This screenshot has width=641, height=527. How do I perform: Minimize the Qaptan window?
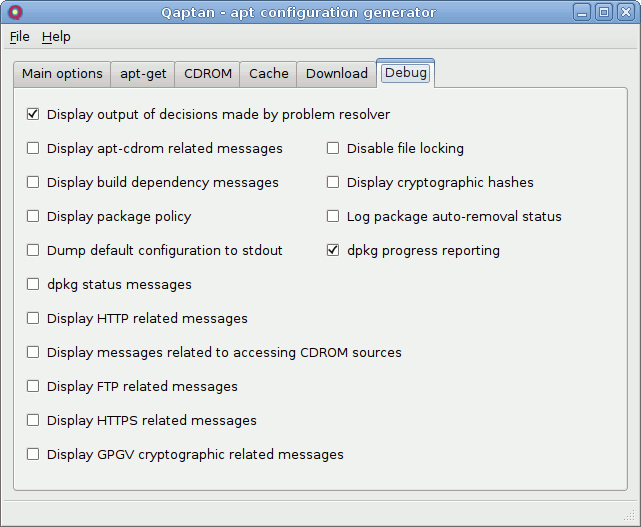pos(582,12)
